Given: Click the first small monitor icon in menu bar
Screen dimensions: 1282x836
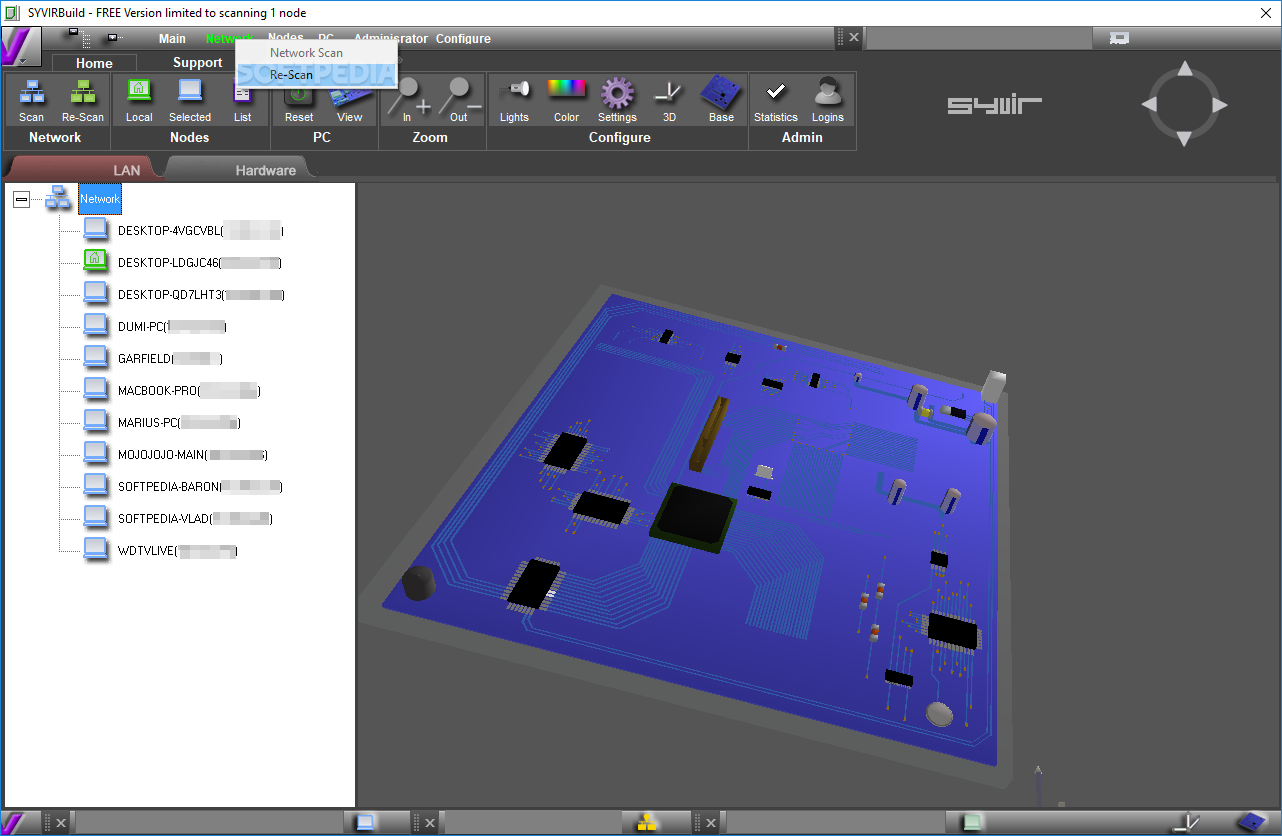Looking at the screenshot, I should pos(73,34).
